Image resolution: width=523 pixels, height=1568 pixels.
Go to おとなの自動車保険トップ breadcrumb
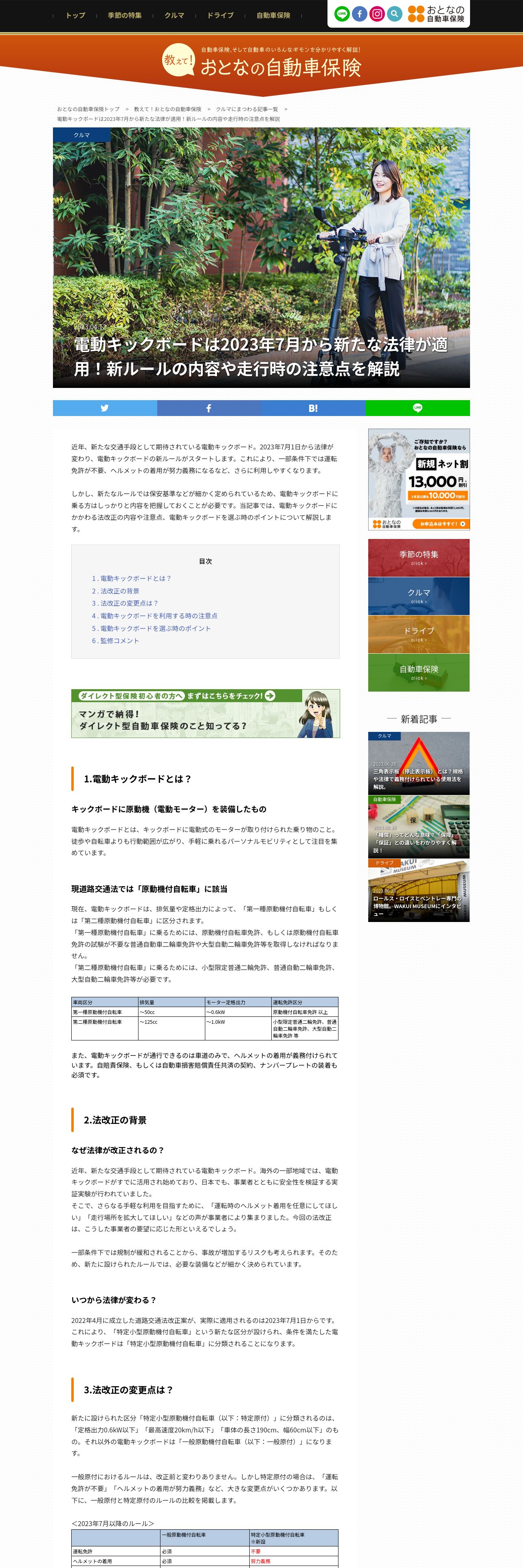click(88, 109)
